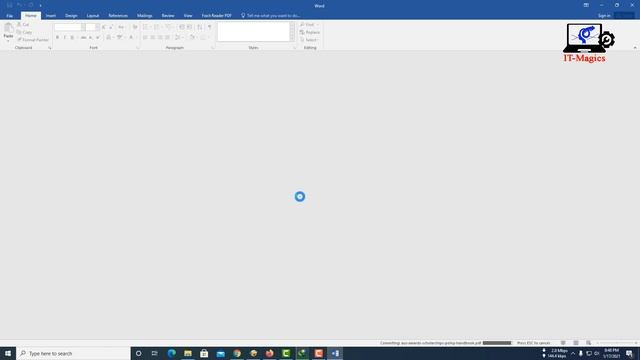Click the Clear All Formatting icon
This screenshot has height=360, width=640.
coord(135,27)
